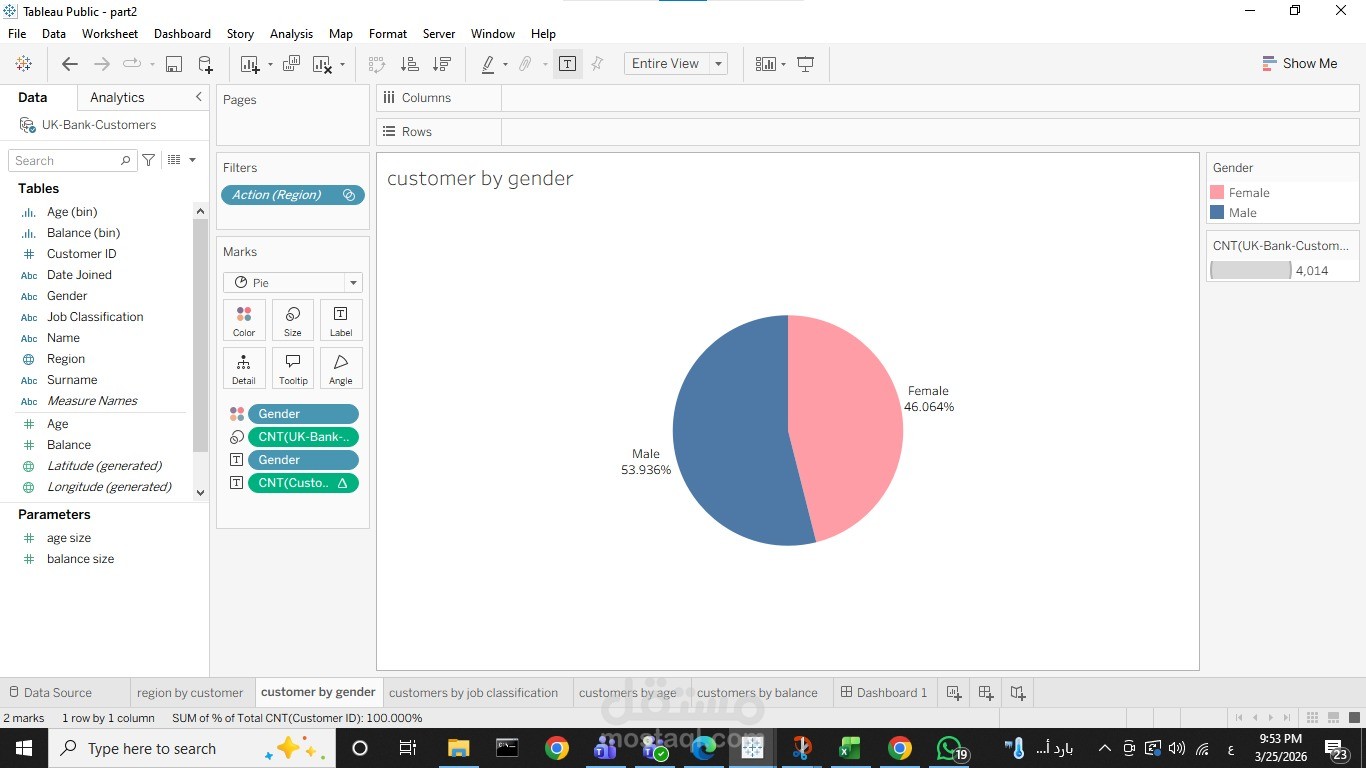Image resolution: width=1366 pixels, height=768 pixels.
Task: Click the Show/Hide Cards icon
Action: [x=766, y=64]
